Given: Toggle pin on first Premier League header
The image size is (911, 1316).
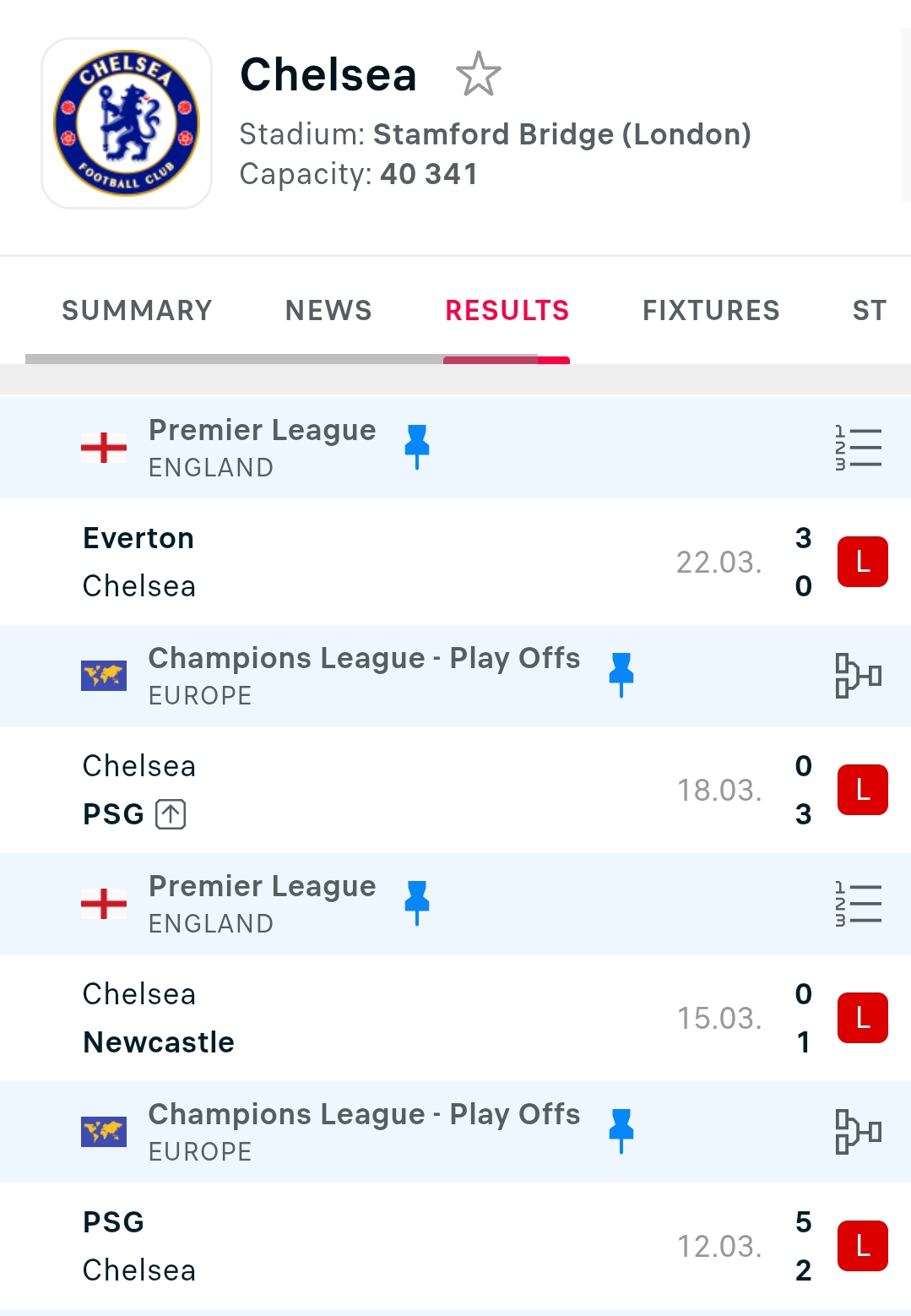Looking at the screenshot, I should tap(417, 446).
